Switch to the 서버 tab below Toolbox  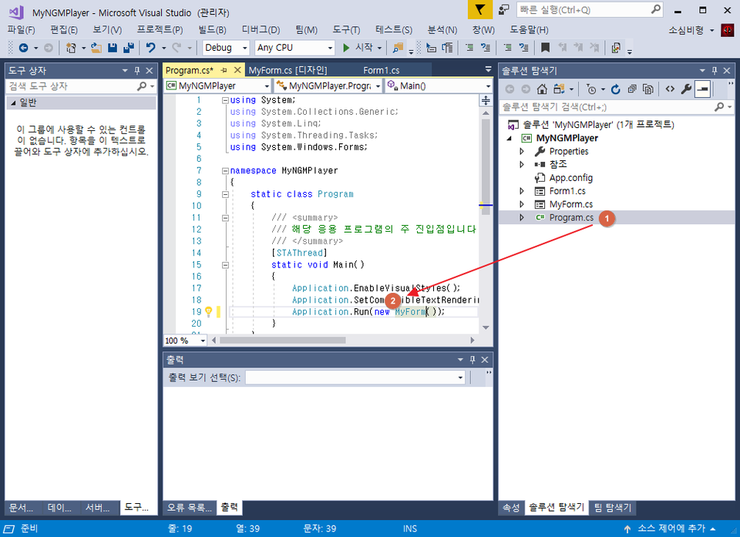(x=97, y=508)
